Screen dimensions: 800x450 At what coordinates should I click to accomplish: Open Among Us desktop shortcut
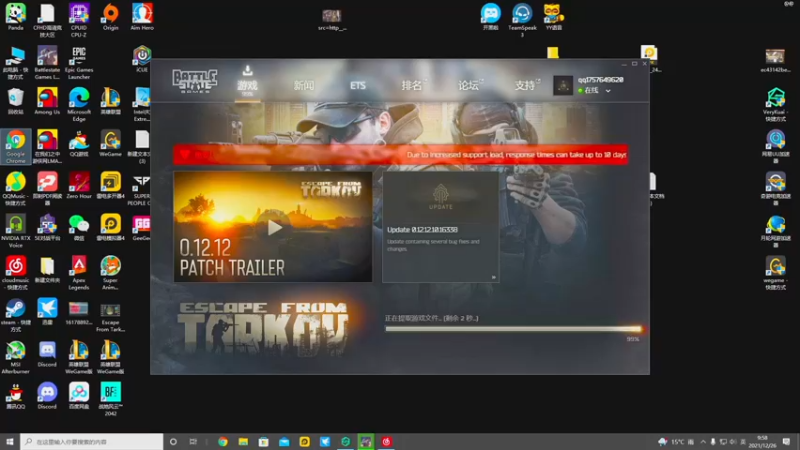pyautogui.click(x=47, y=101)
